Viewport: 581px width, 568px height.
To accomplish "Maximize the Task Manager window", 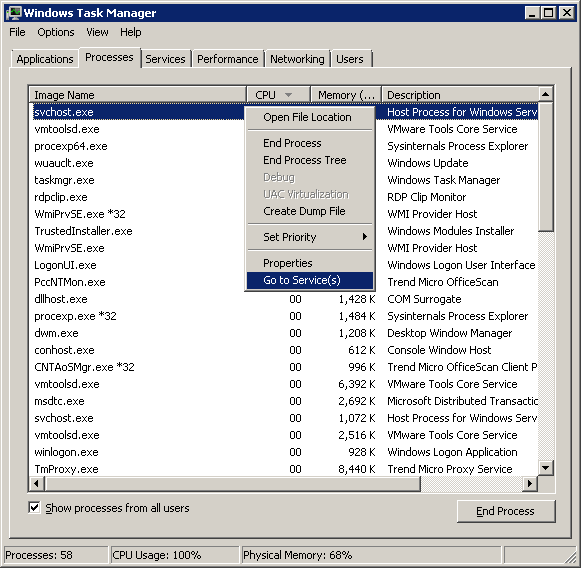I will click(549, 13).
